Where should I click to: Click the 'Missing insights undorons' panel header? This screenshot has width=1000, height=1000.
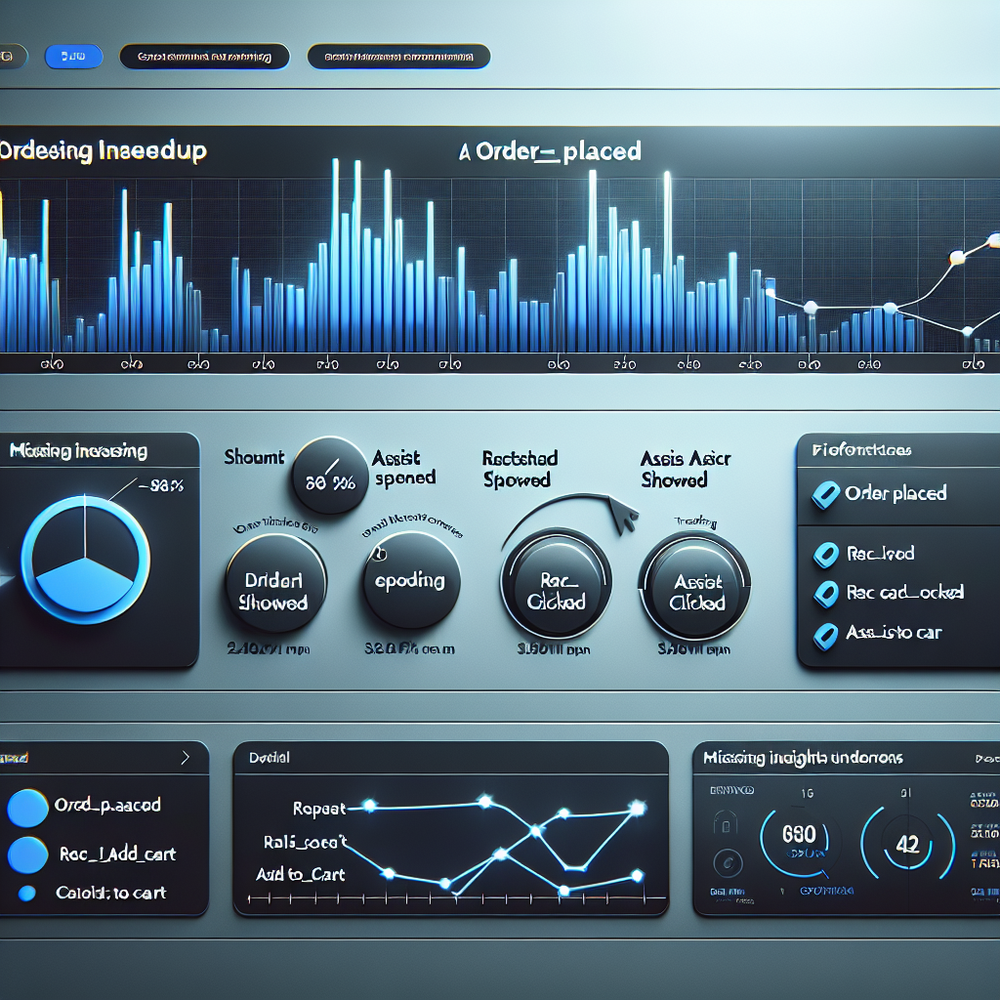803,758
